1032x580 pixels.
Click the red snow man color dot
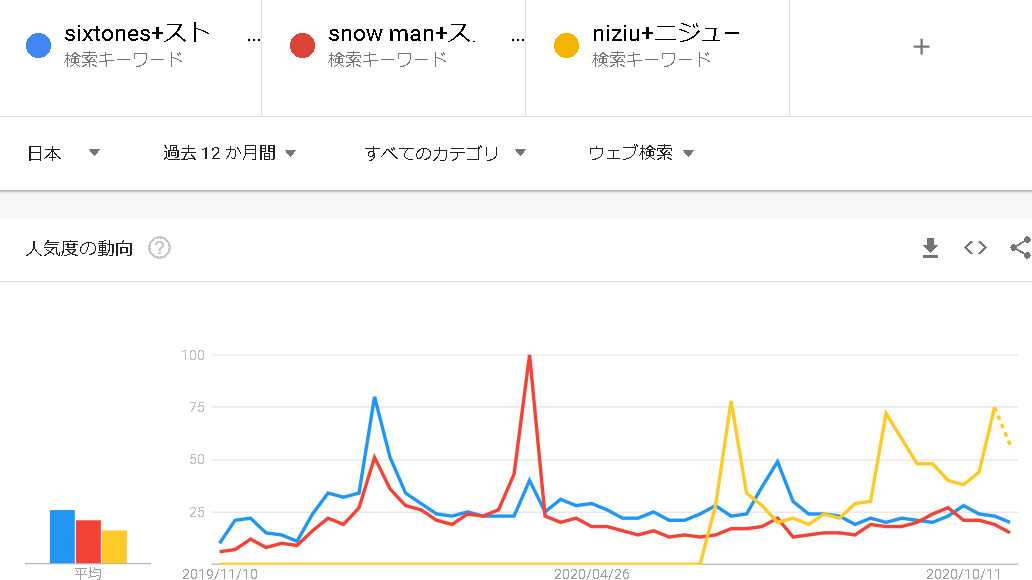(x=302, y=45)
